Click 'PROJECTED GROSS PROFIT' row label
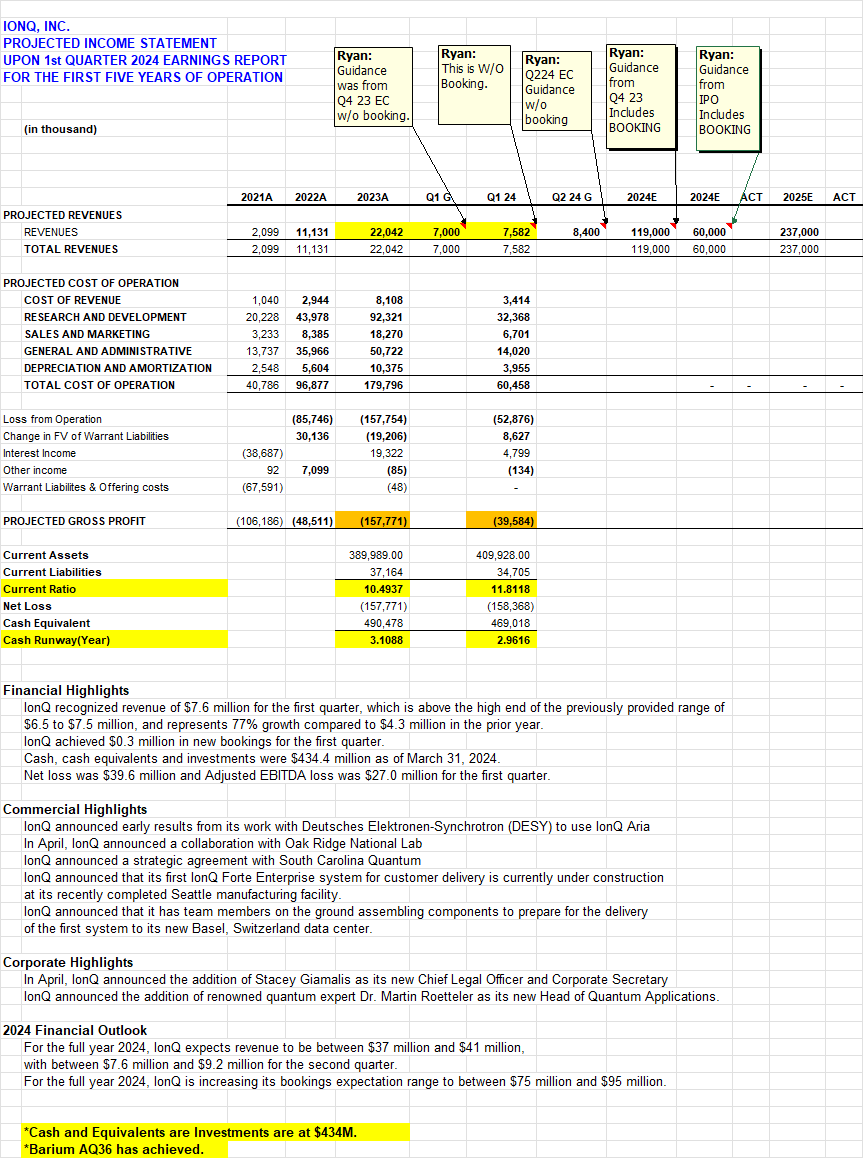 coord(75,521)
